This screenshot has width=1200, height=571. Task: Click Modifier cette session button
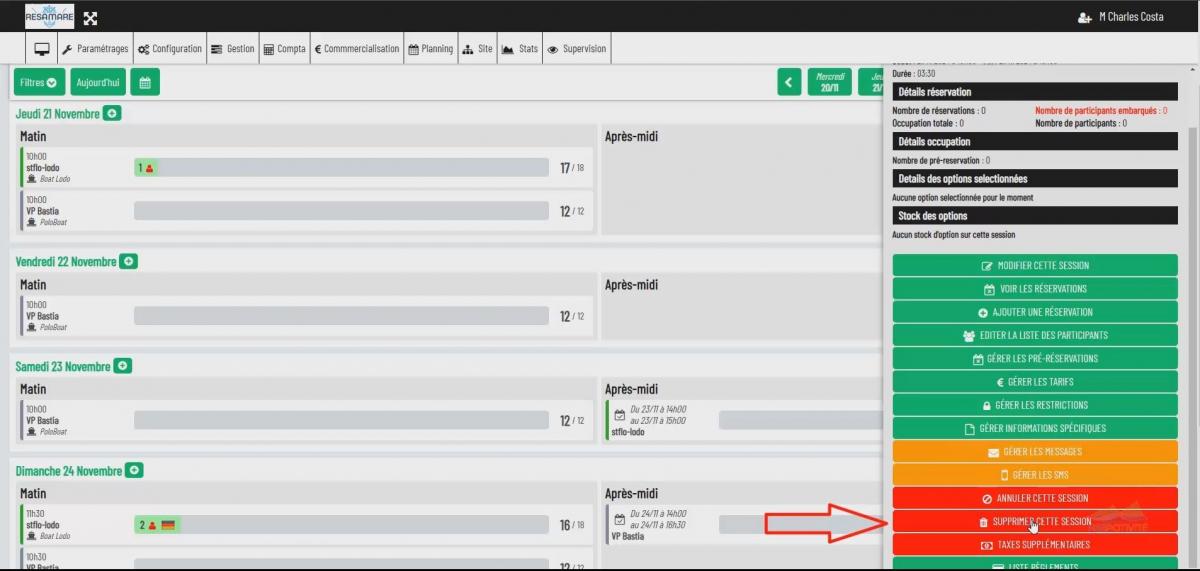pyautogui.click(x=1035, y=265)
